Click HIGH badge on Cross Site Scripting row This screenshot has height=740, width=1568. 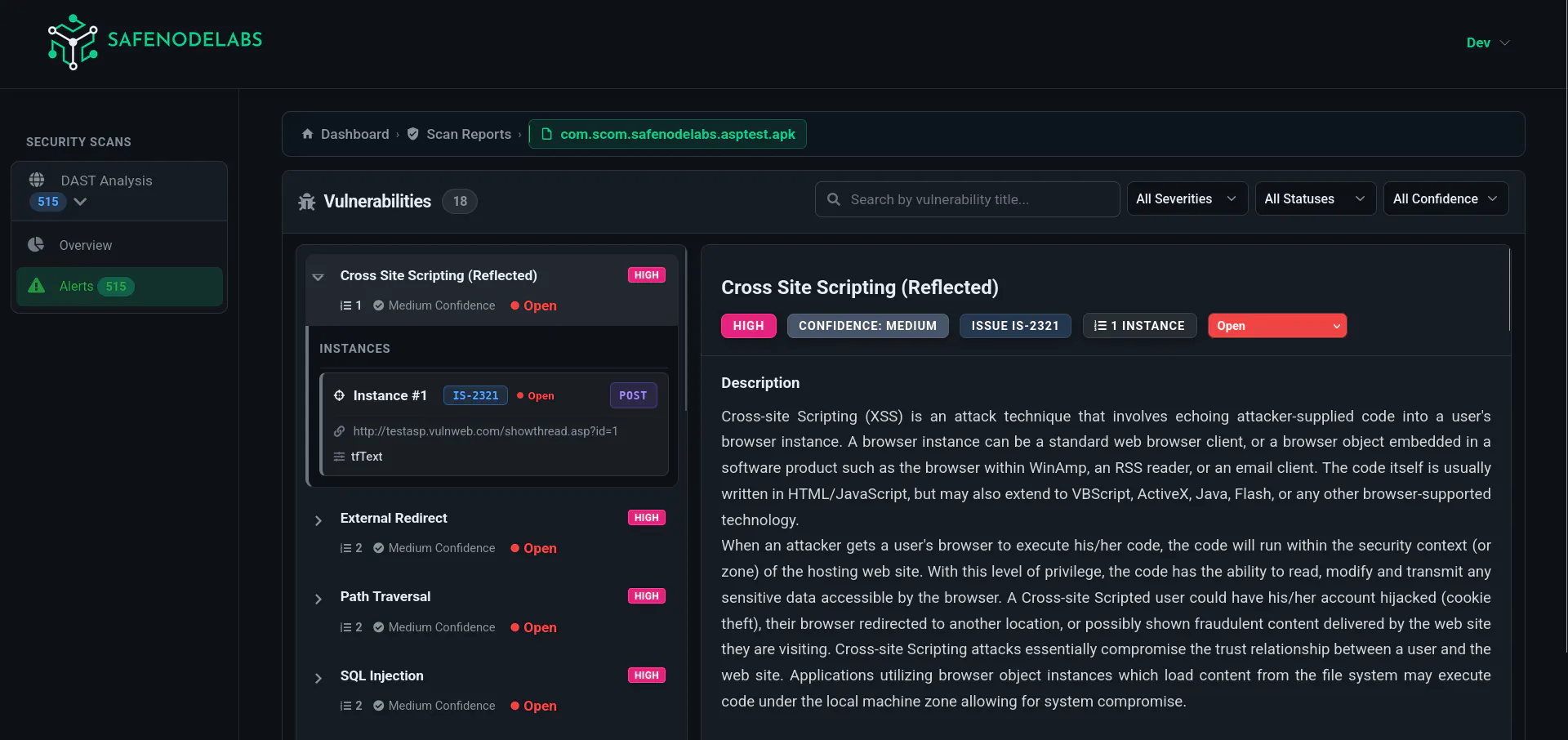(x=646, y=275)
